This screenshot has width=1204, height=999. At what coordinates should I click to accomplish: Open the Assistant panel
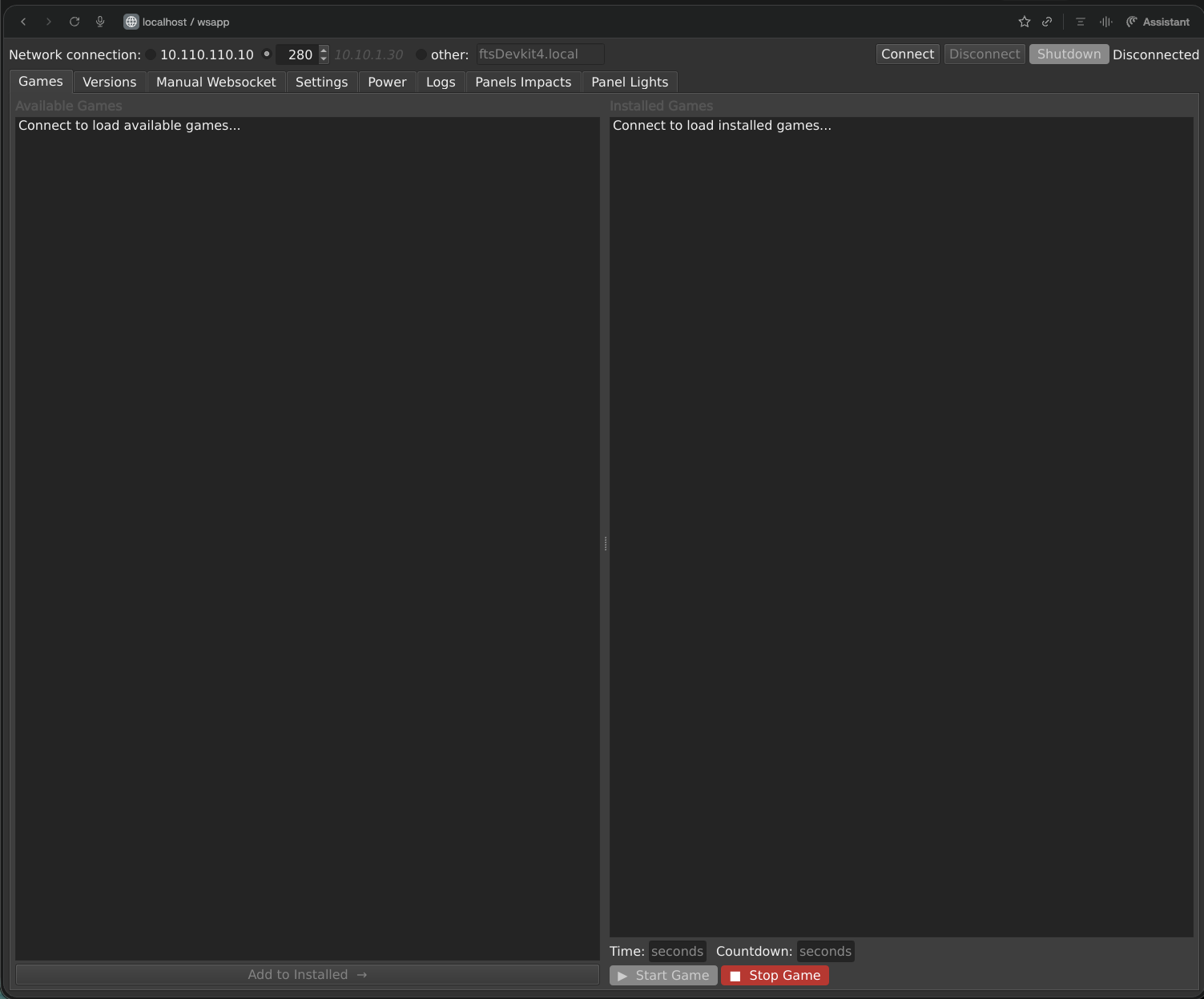coord(1158,22)
